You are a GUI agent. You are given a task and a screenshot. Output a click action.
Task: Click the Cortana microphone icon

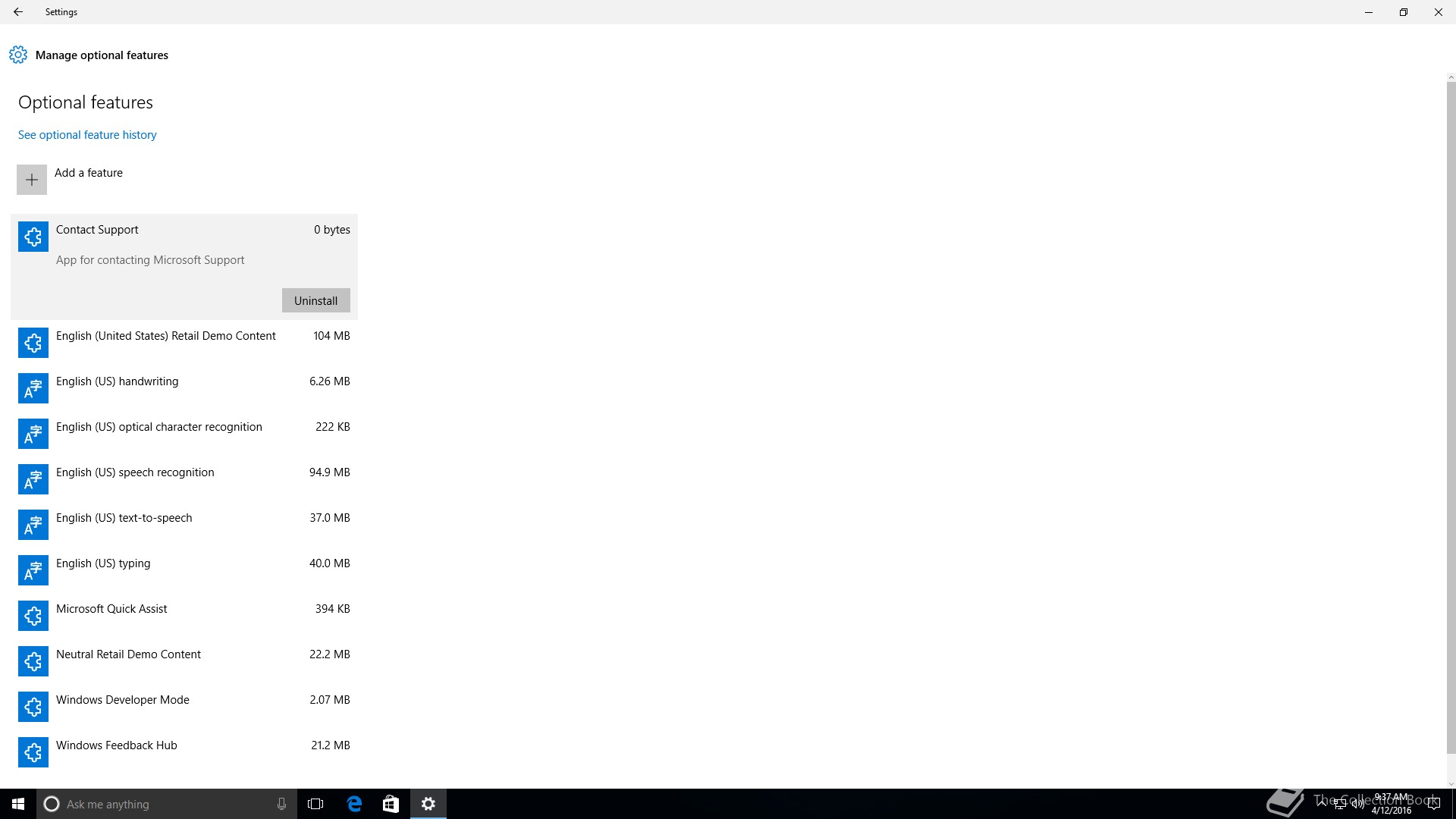[281, 804]
